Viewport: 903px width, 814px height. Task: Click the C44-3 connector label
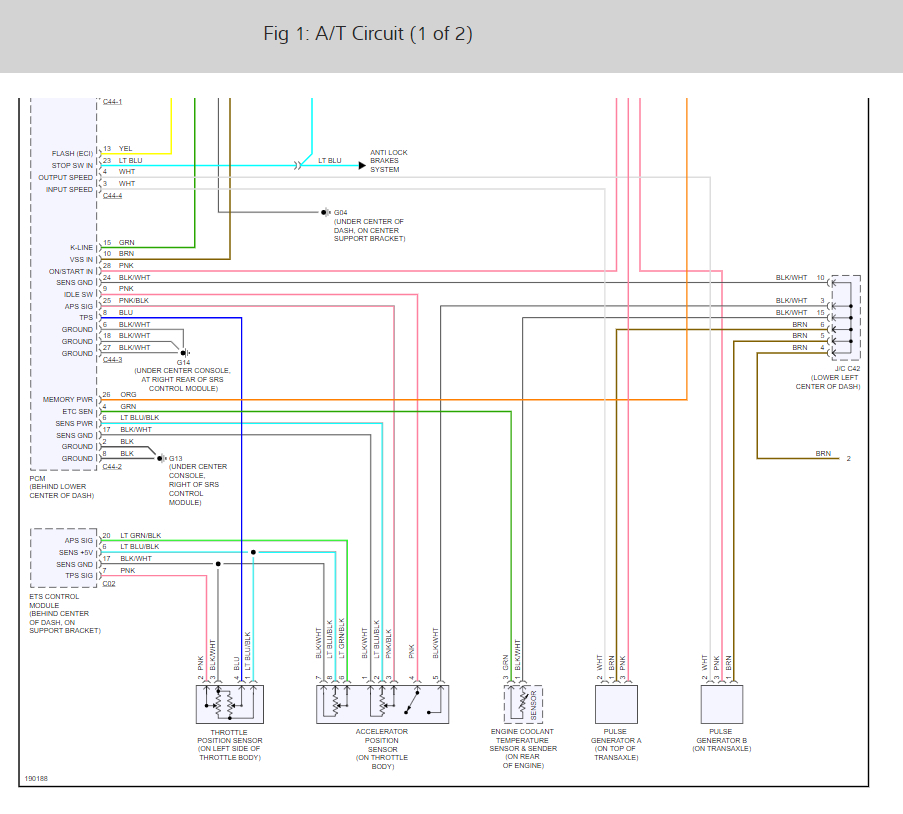112,360
